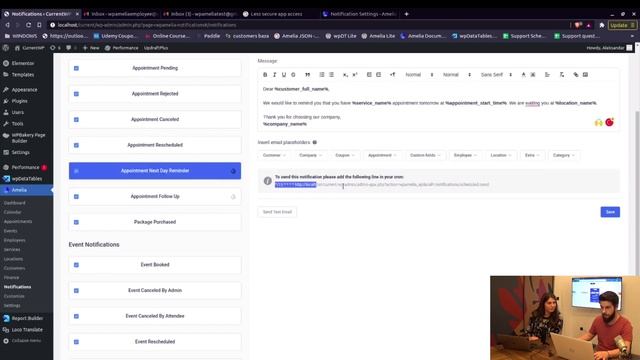Expand the Appointment placeholders dropdown
Image resolution: width=640 pixels, height=360 pixels.
pos(382,155)
